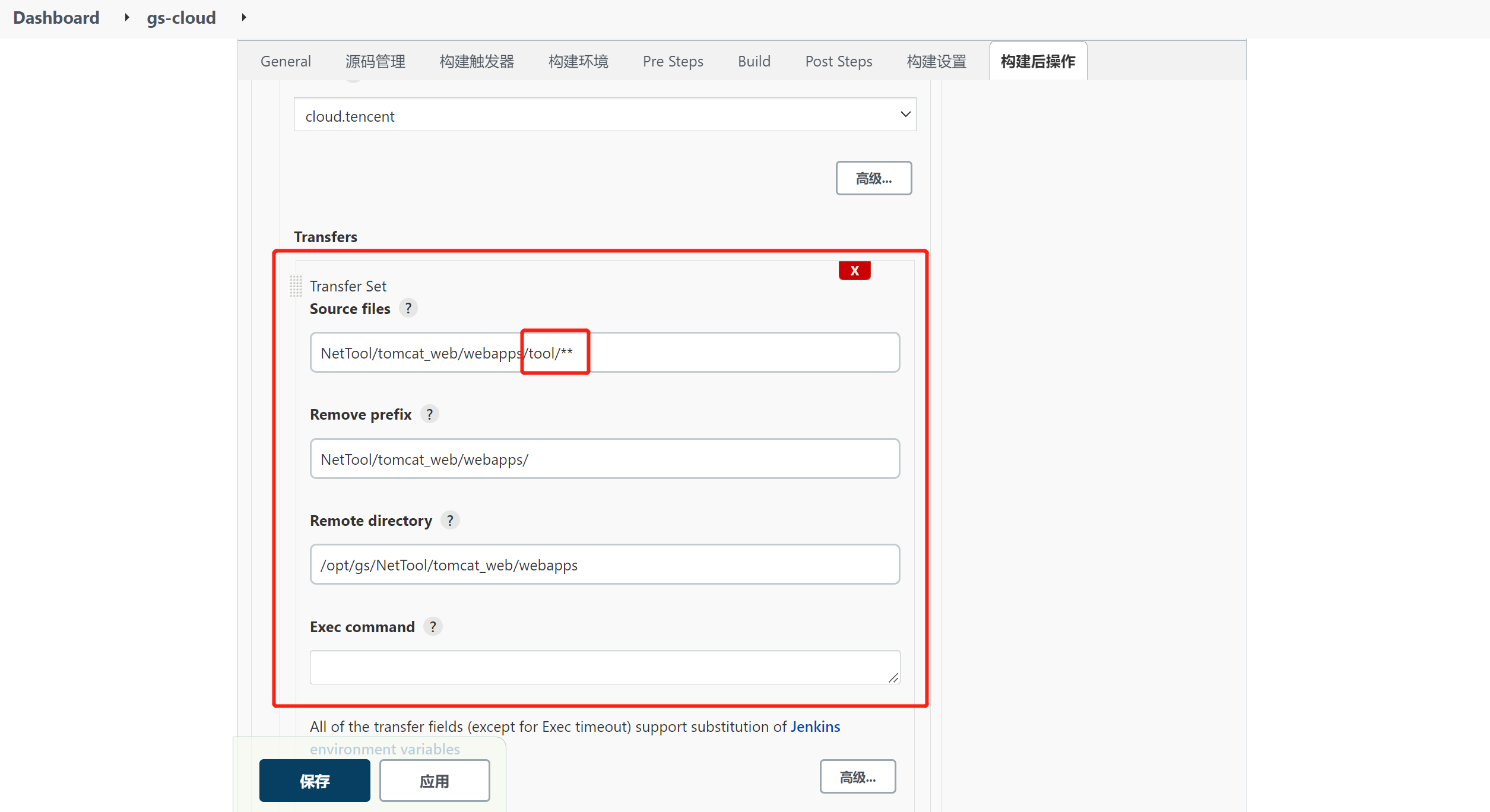Expand the arrow after Dashboard breadcrumb
Viewport: 1490px width, 812px height.
point(126,18)
